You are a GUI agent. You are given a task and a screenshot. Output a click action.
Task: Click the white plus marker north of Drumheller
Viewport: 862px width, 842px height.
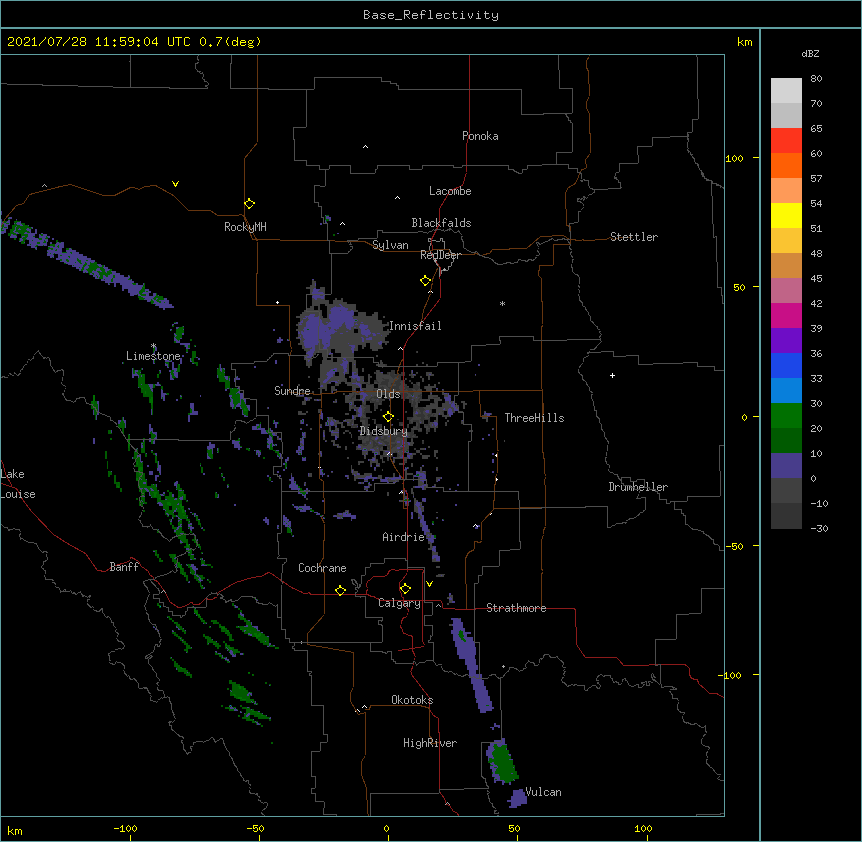click(612, 375)
